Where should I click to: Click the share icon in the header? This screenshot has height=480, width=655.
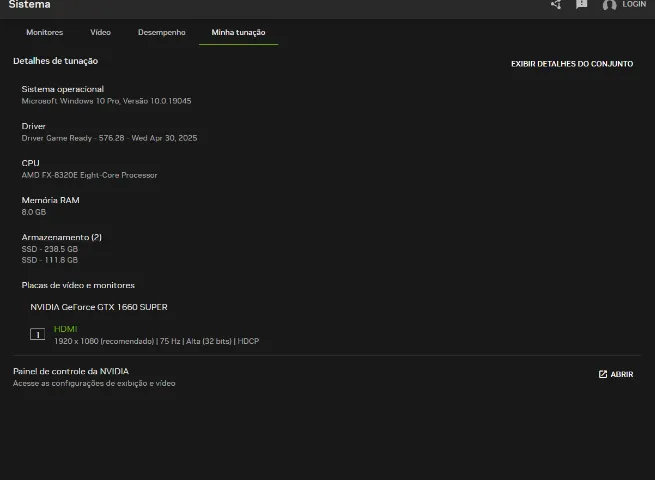coord(556,5)
